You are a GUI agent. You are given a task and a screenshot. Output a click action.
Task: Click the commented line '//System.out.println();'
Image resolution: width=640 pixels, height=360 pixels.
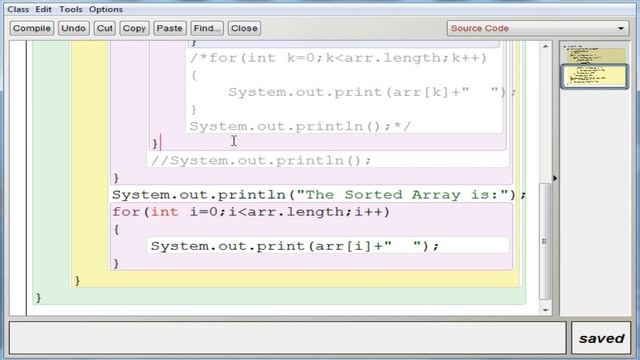(x=261, y=160)
